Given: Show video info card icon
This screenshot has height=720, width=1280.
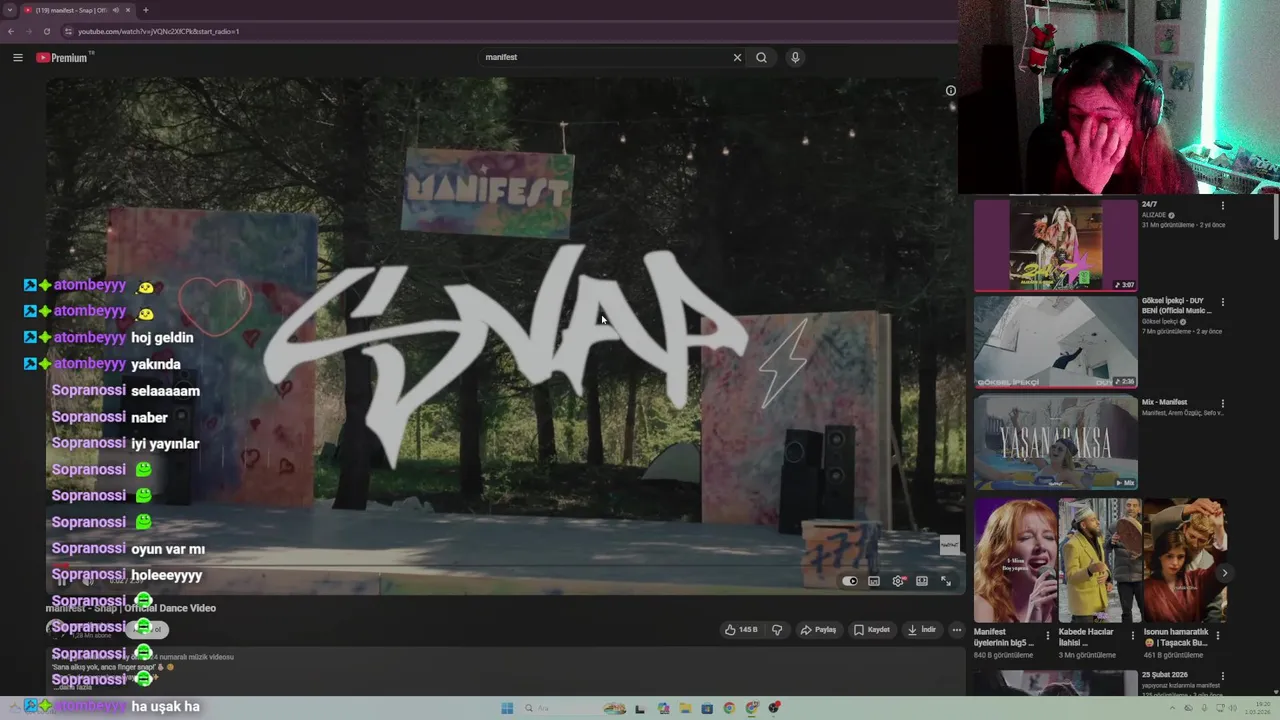Looking at the screenshot, I should [x=951, y=90].
